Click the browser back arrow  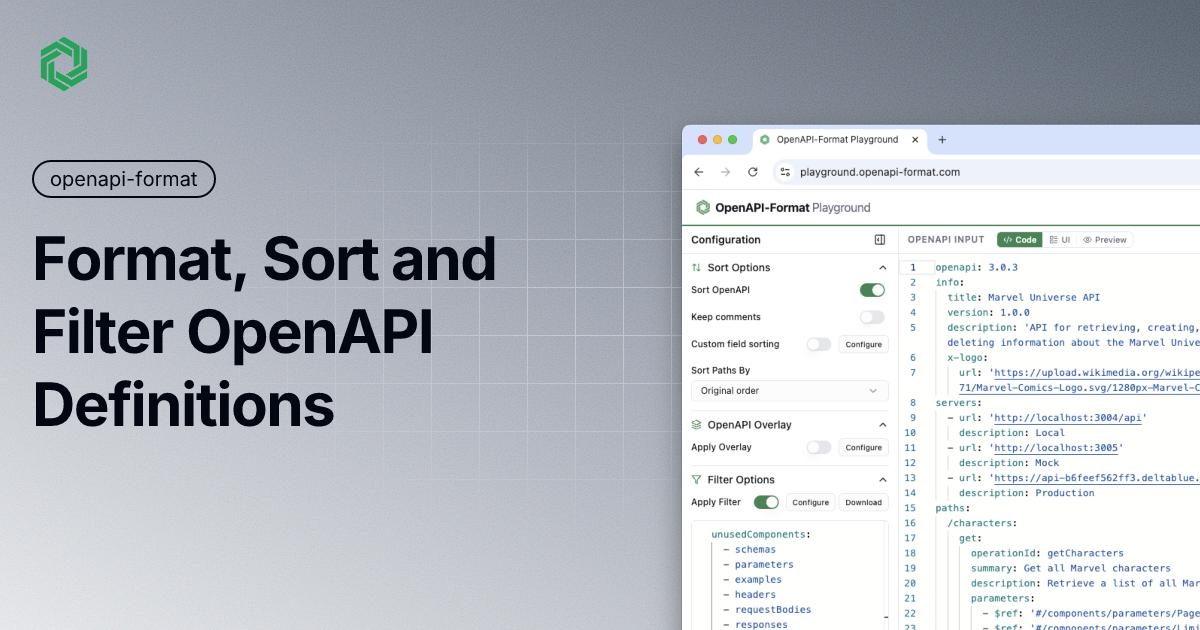[x=699, y=171]
